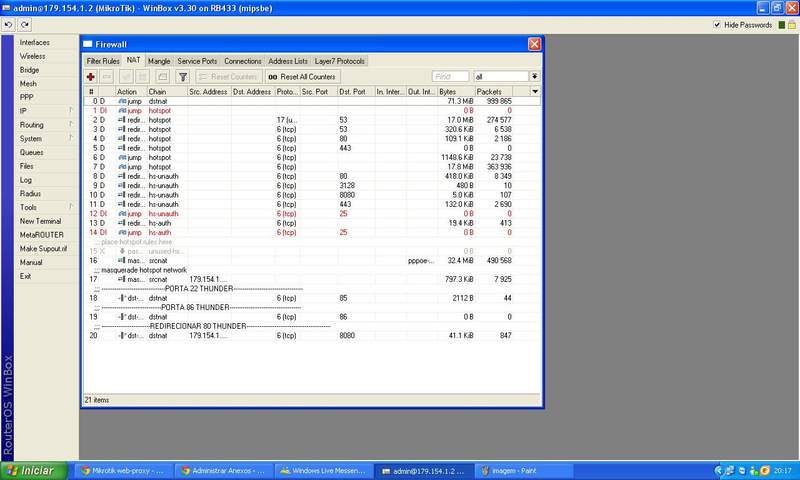The width and height of the screenshot is (800, 480).
Task: Select rule 16 masquerade with pppoe out interface
Action: point(311,260)
